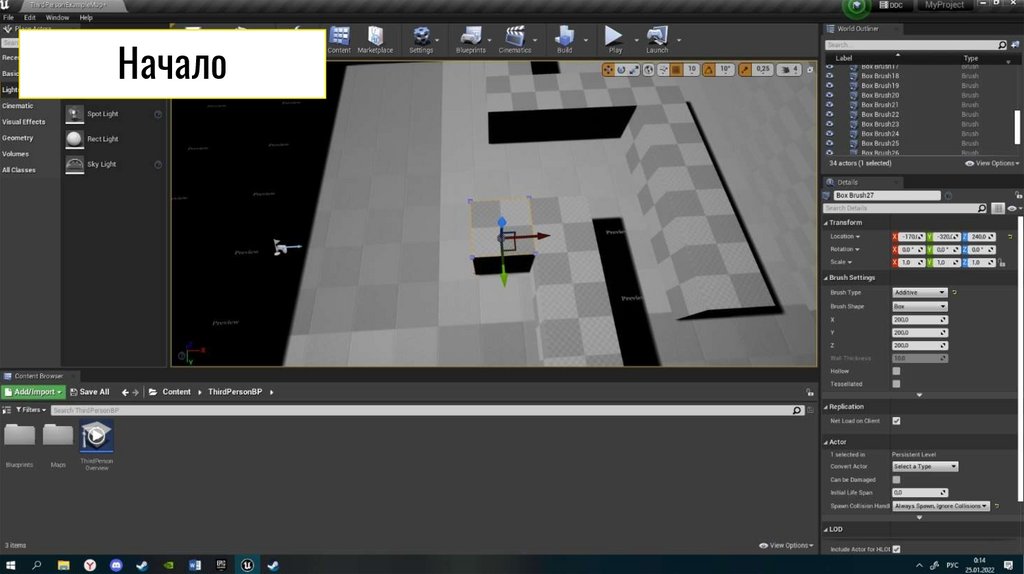Open the ThirdPerson Overview asset thumbnail
This screenshot has width=1024, height=574.
coord(96,437)
